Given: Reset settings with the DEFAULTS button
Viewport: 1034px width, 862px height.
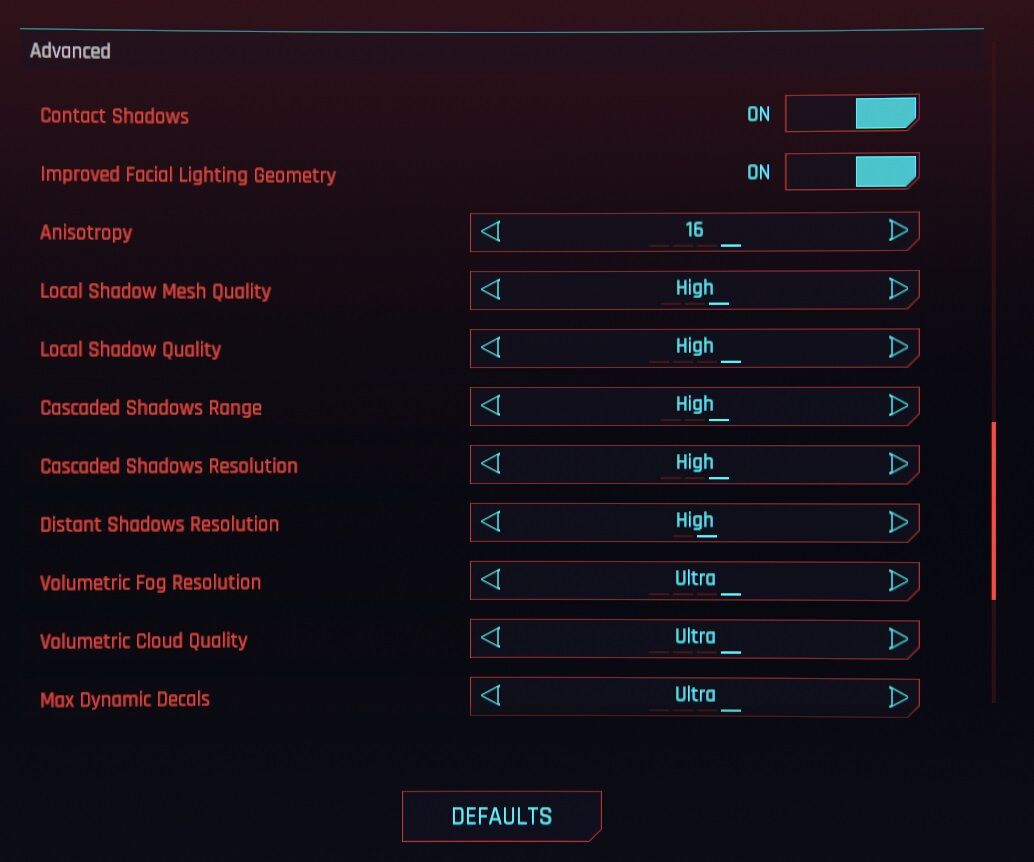Looking at the screenshot, I should pos(501,816).
